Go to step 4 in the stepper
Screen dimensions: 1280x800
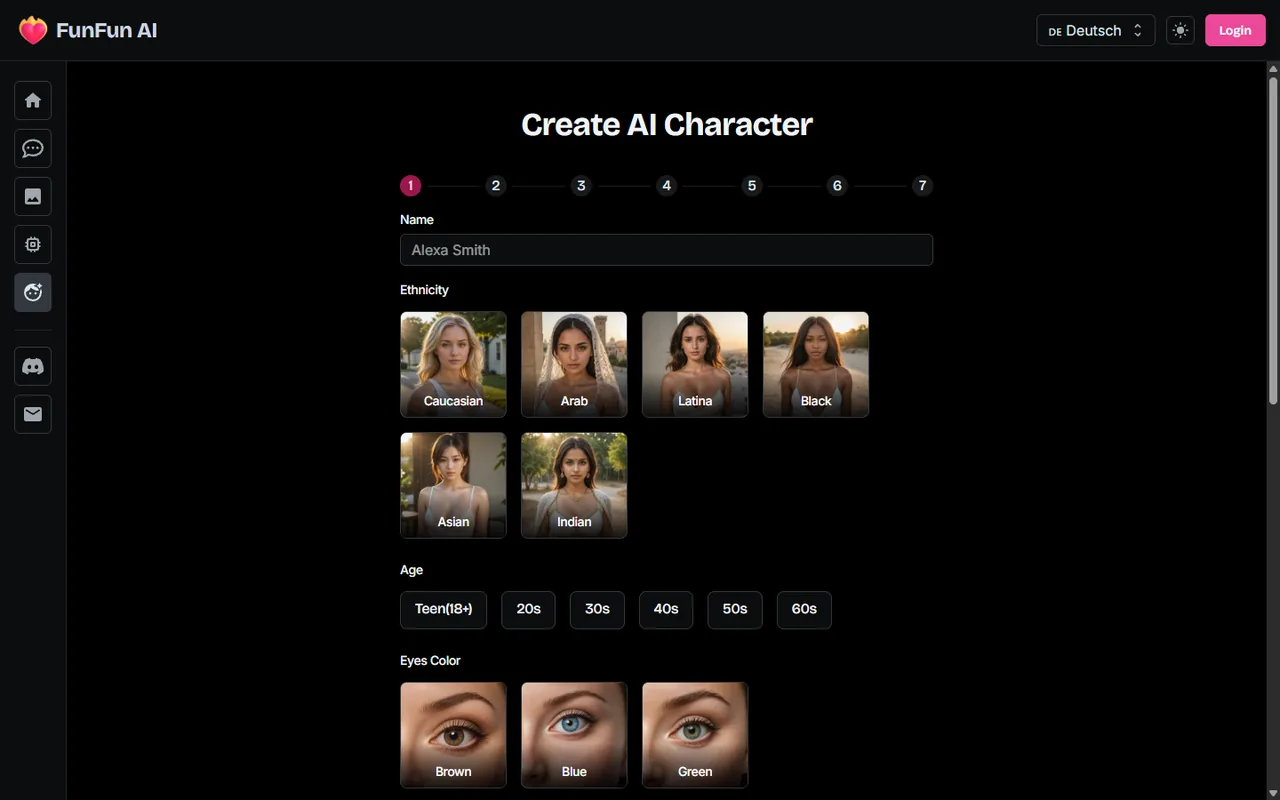point(666,185)
